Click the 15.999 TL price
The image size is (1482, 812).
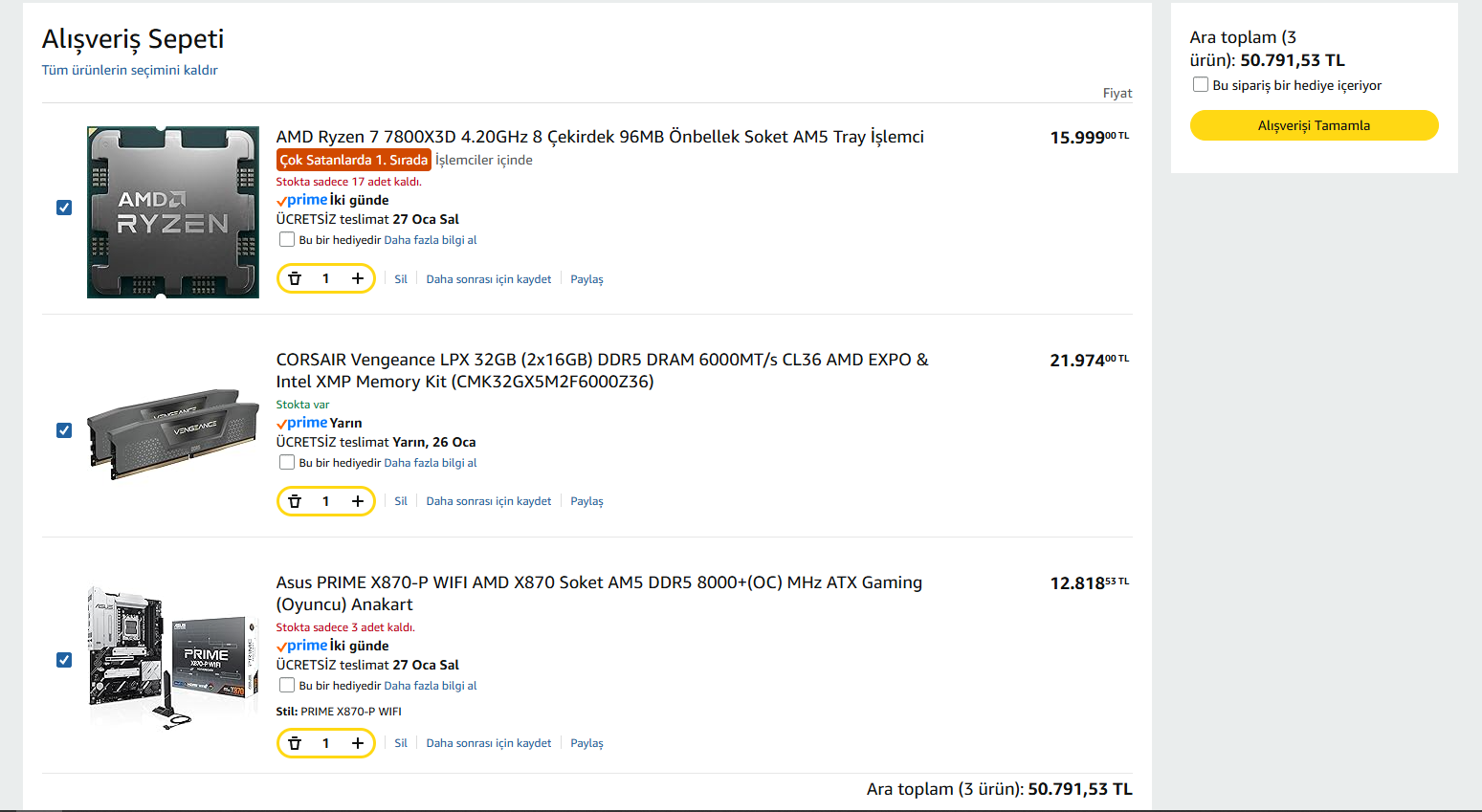(x=1090, y=138)
